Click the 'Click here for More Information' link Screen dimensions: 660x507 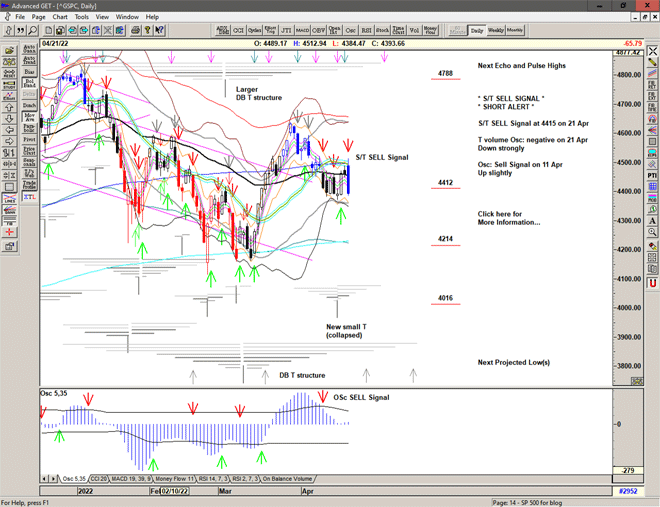(x=508, y=218)
